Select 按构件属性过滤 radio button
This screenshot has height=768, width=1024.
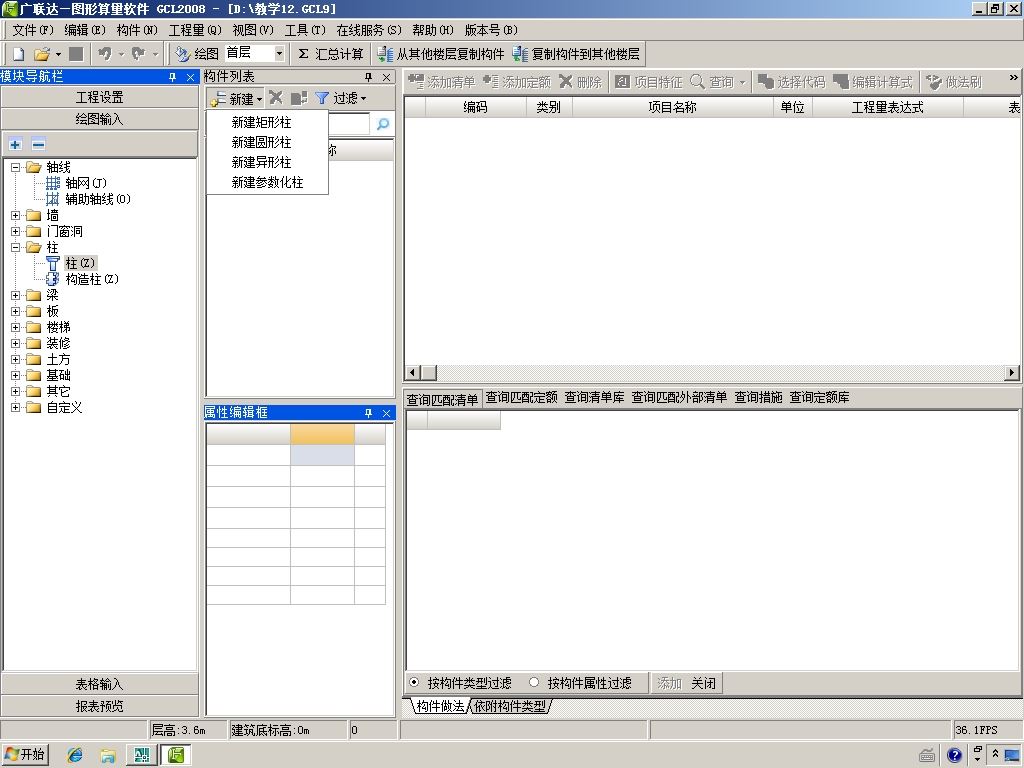534,682
